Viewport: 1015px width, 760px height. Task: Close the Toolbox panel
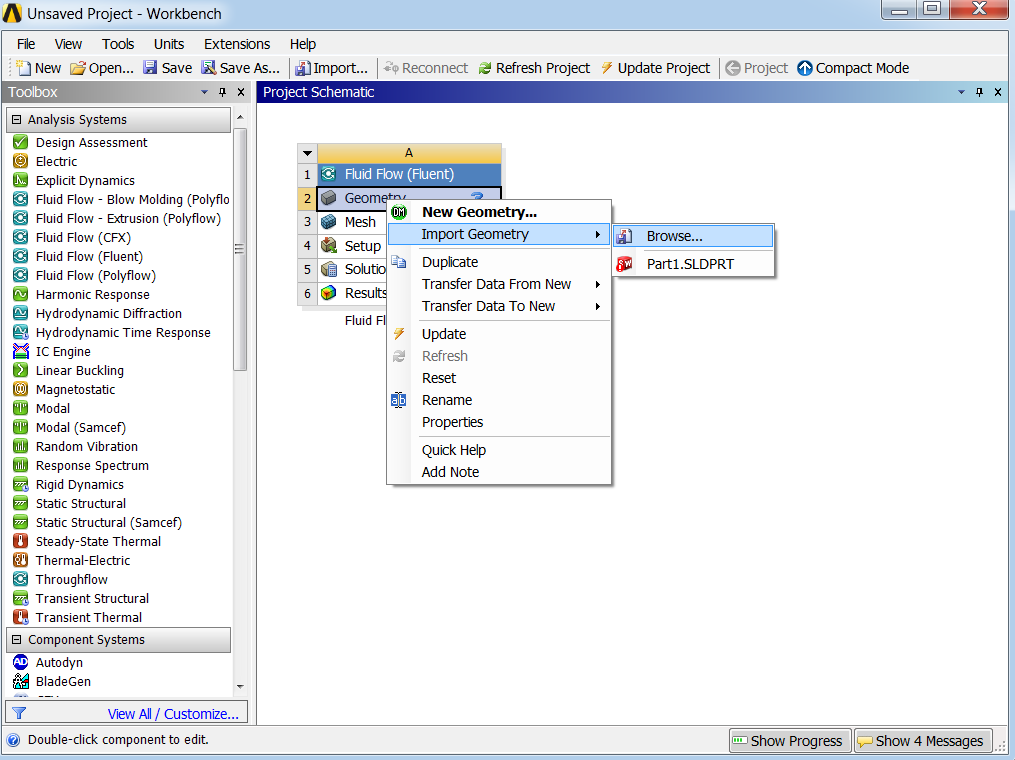tap(241, 92)
